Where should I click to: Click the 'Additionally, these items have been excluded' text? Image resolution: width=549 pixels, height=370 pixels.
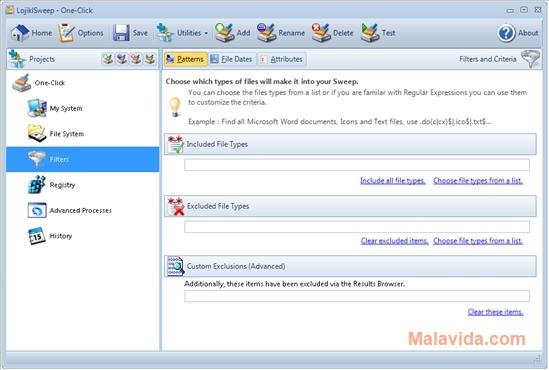click(294, 284)
